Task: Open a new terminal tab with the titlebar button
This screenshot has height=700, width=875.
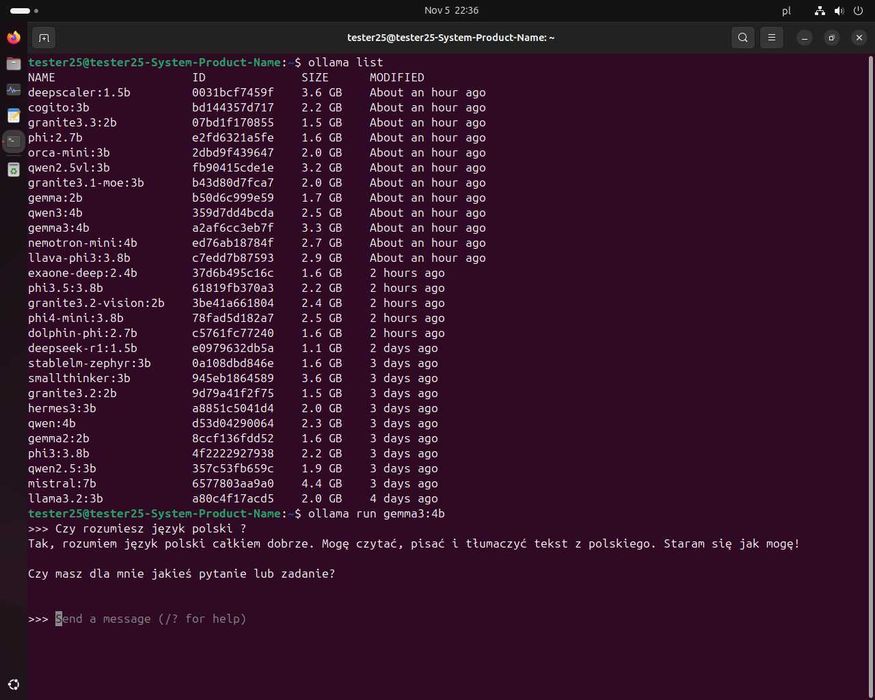Action: 44,38
